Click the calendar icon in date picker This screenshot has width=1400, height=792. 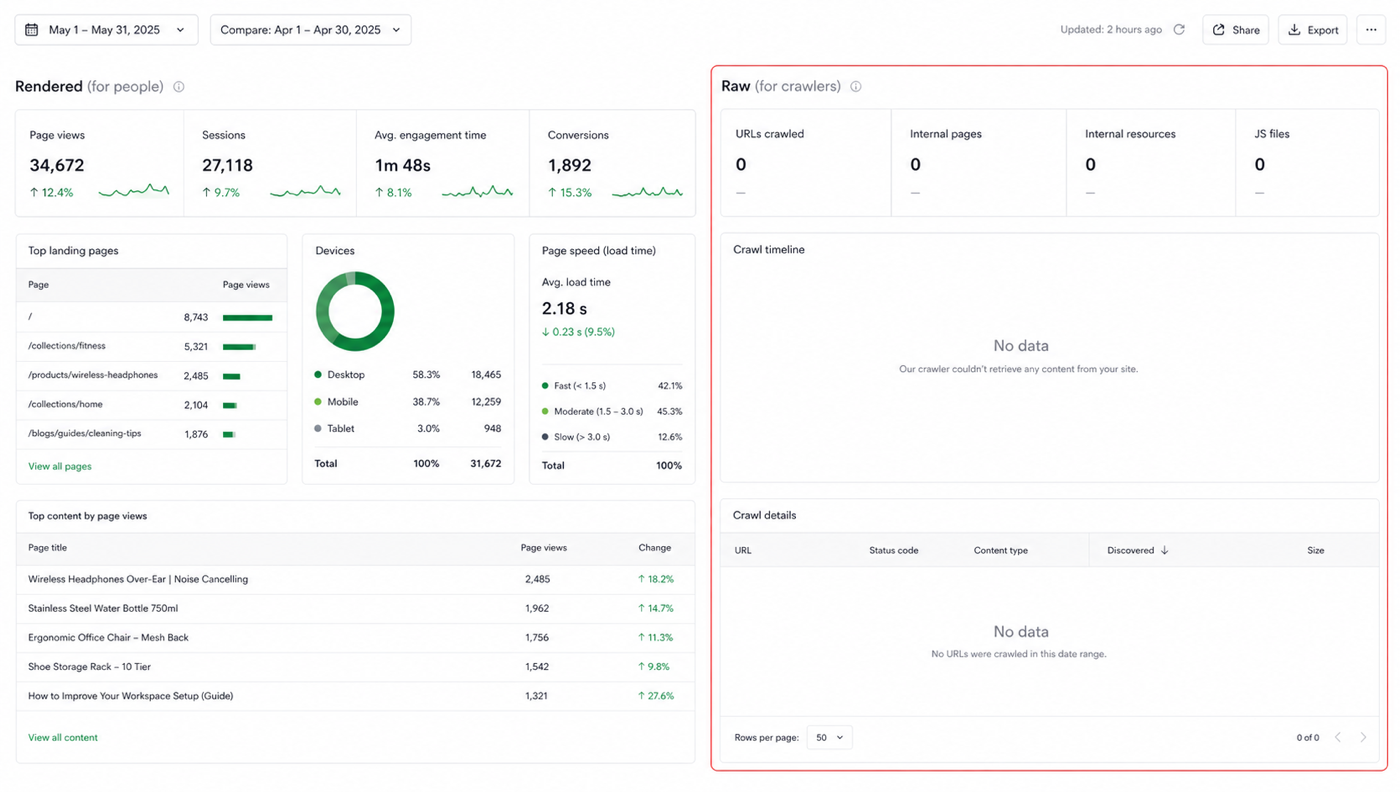point(32,30)
